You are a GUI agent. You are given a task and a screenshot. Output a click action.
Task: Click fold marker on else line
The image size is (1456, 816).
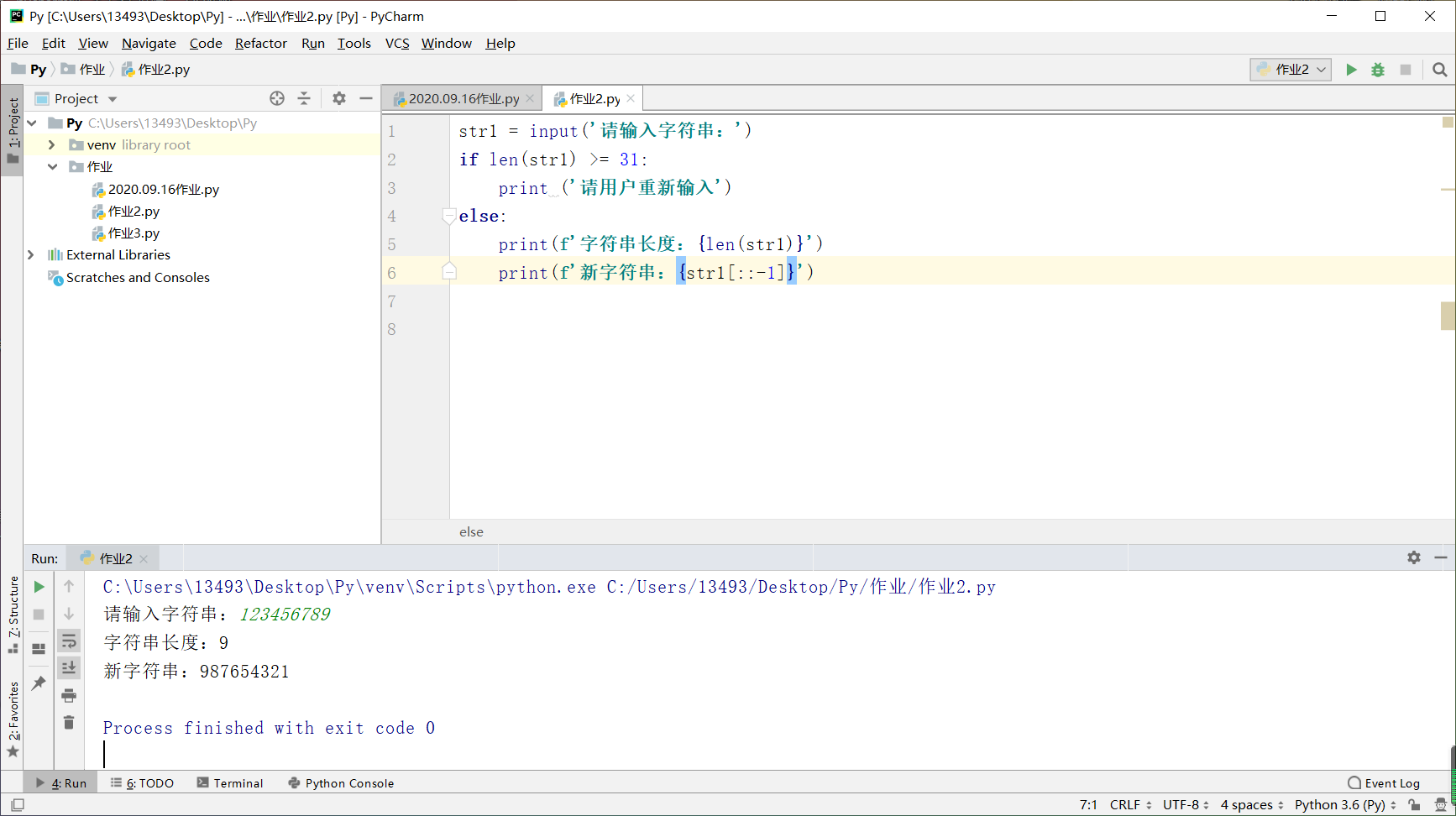pos(449,216)
